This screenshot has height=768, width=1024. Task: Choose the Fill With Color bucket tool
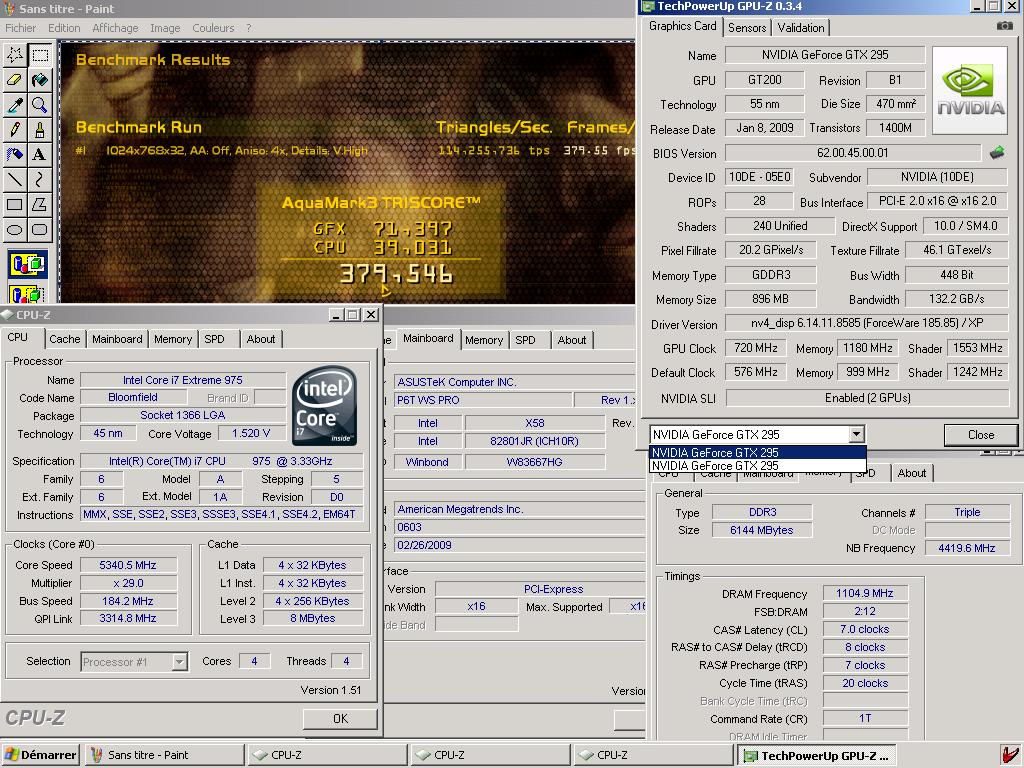point(40,80)
